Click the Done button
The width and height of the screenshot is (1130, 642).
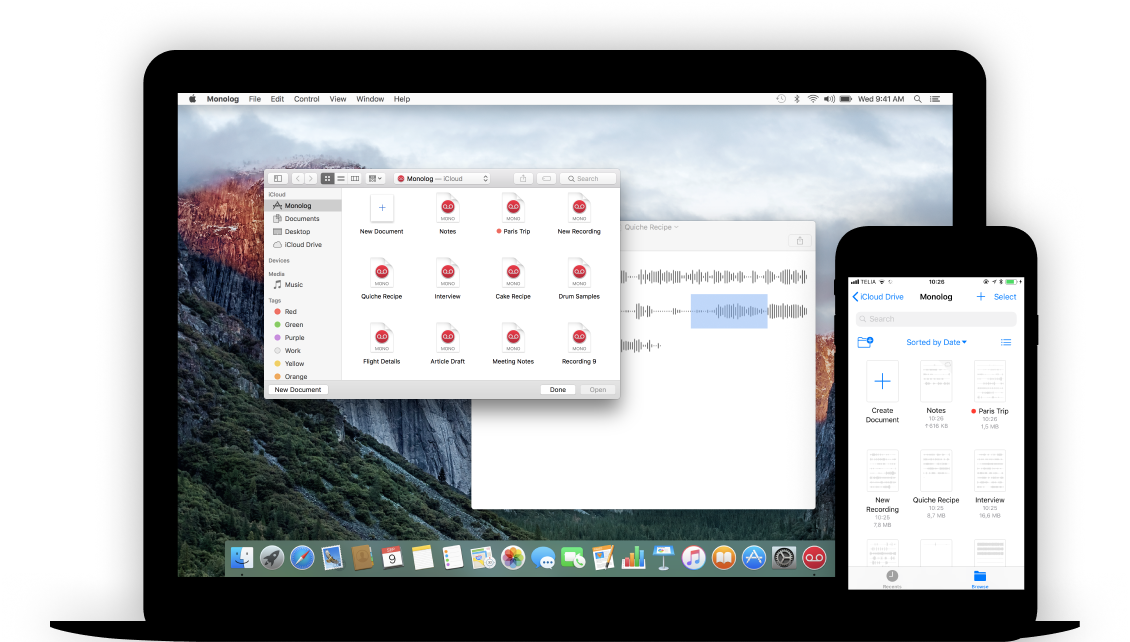click(x=558, y=390)
